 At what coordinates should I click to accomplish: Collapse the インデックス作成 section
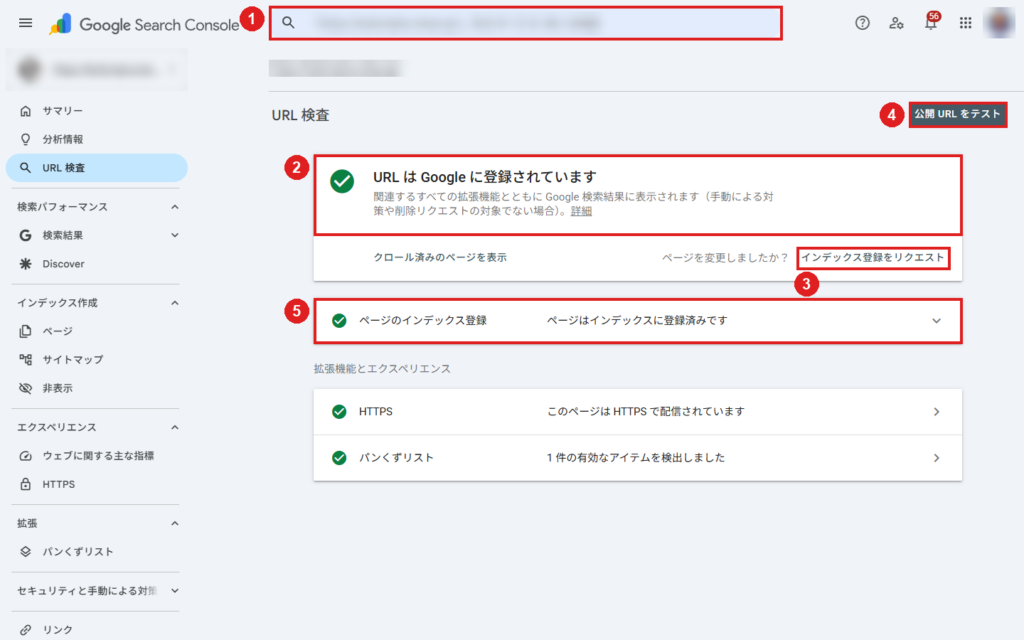174,303
